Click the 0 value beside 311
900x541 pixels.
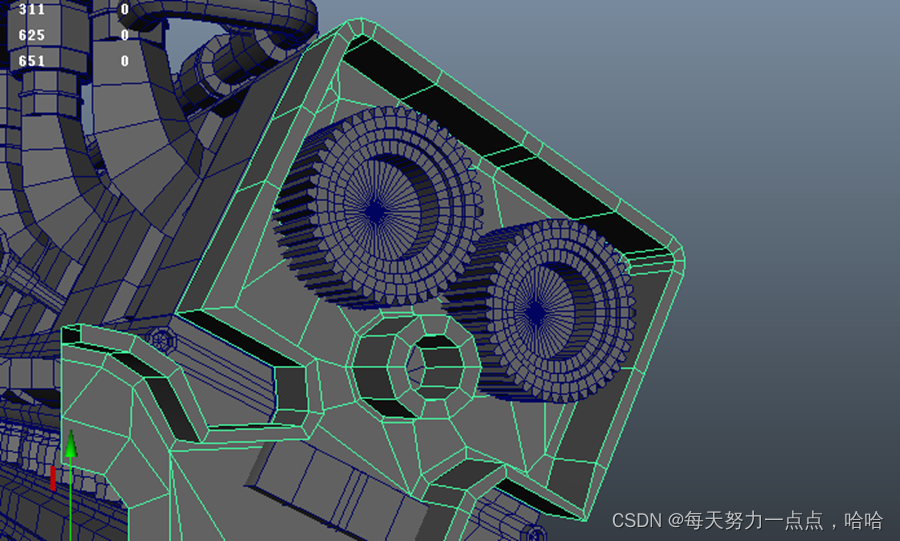click(x=125, y=9)
